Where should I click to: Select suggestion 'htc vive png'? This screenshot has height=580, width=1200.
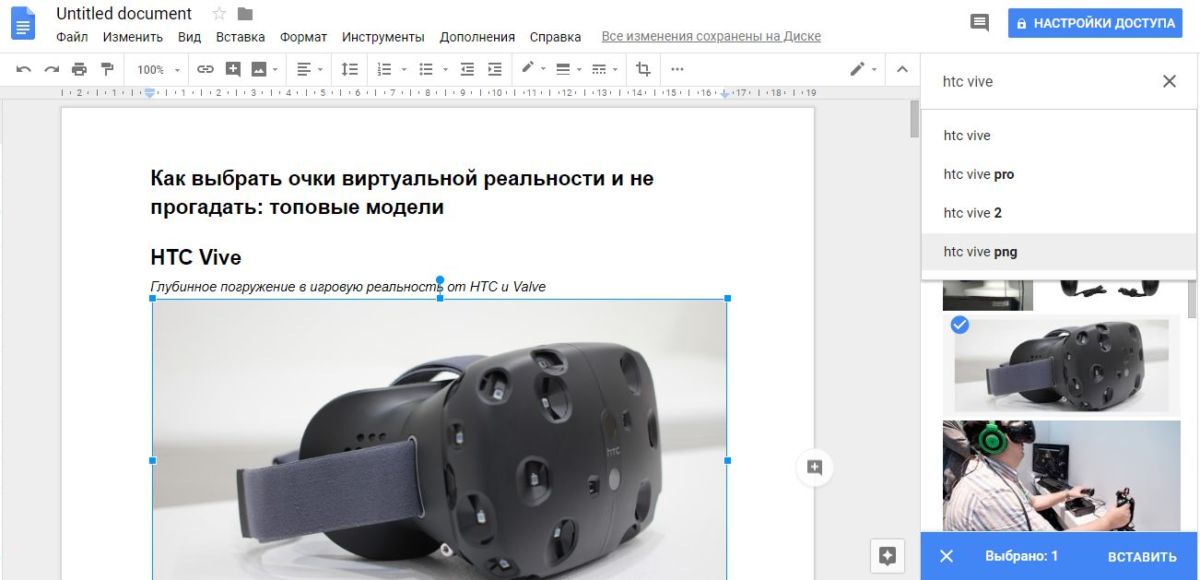pyautogui.click(x=1059, y=252)
